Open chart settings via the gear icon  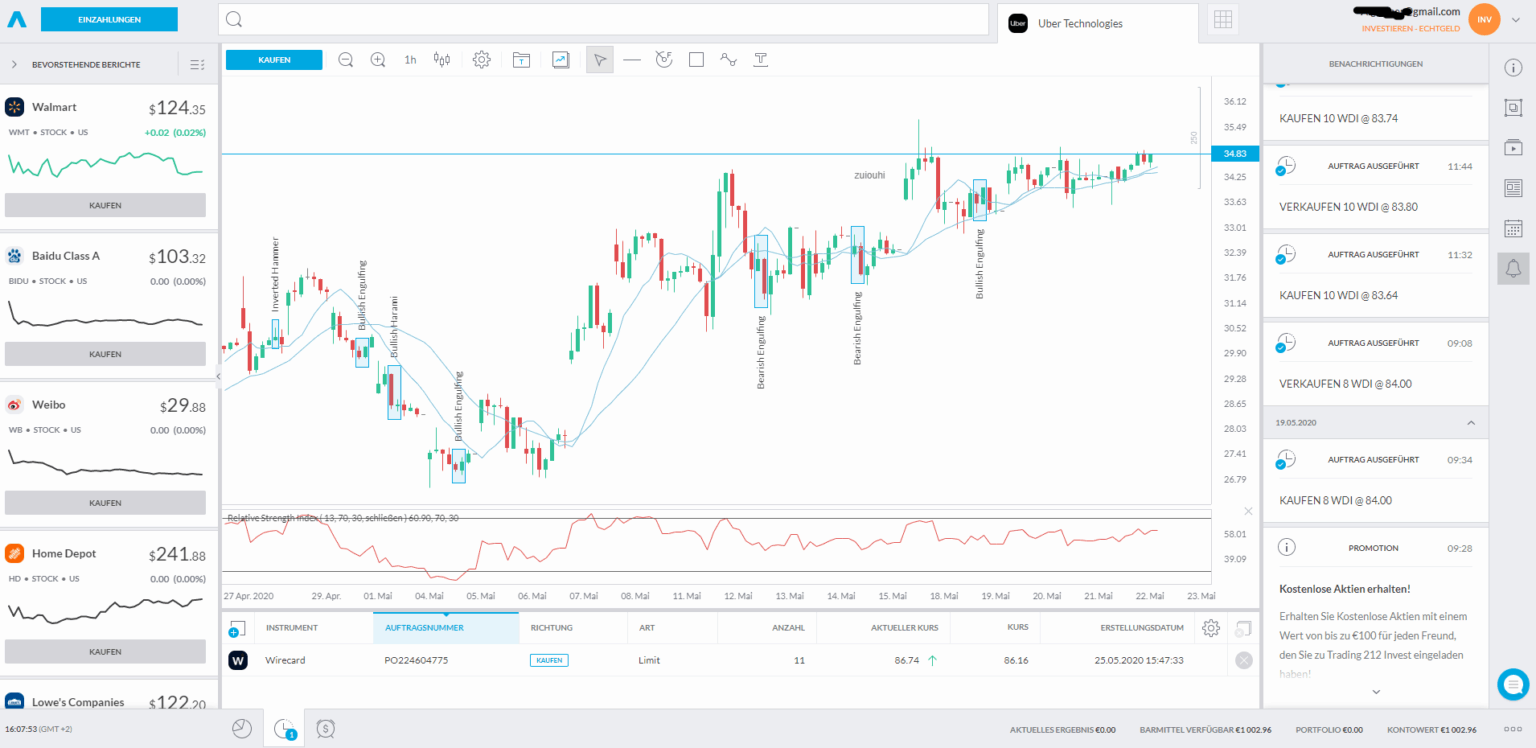(x=481, y=59)
